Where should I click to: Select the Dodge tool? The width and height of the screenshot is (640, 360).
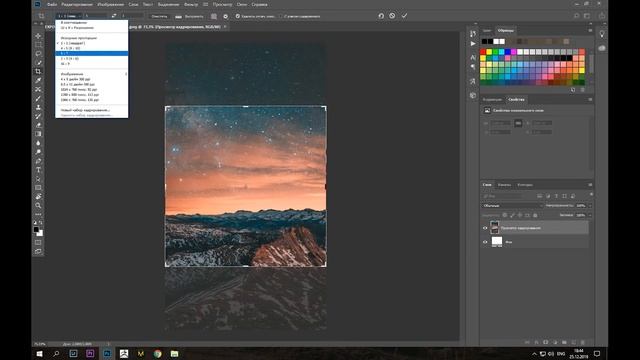[x=38, y=152]
